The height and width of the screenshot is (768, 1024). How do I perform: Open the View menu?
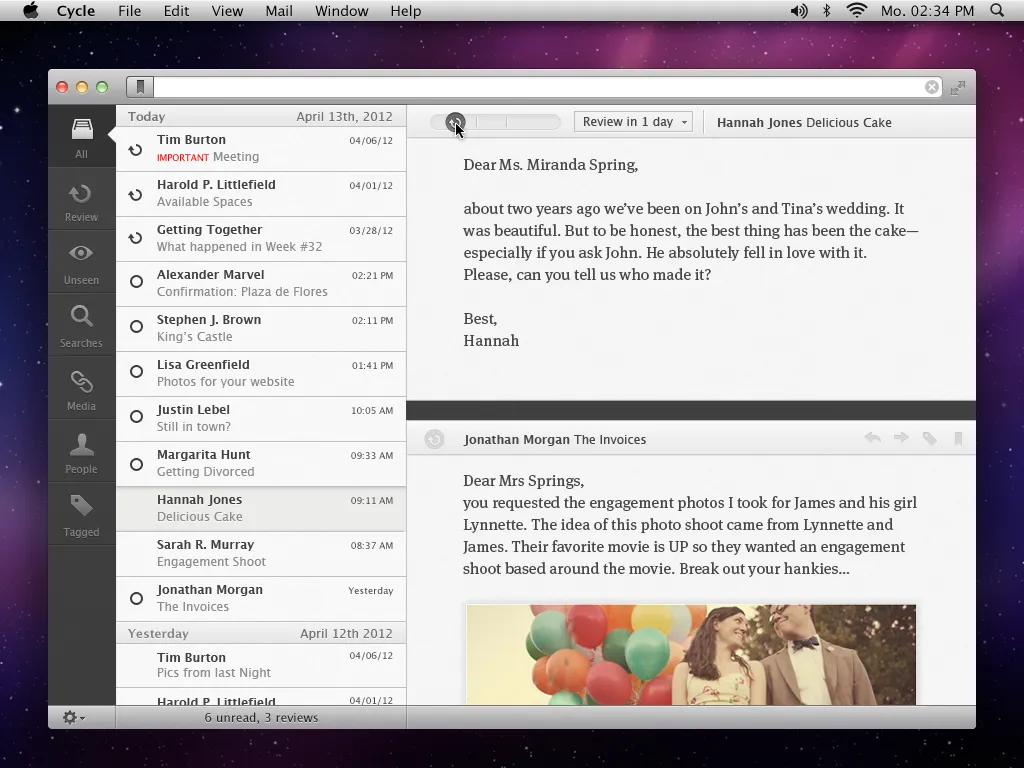(x=227, y=11)
